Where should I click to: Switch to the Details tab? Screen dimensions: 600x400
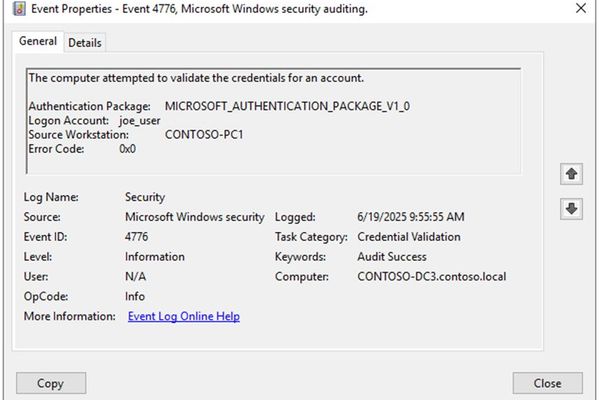(x=85, y=42)
